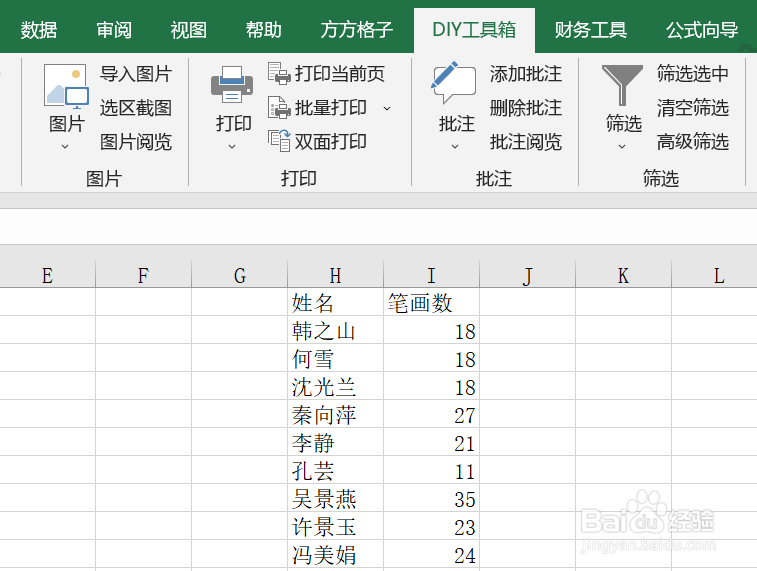Switch to the 视图 tab

pyautogui.click(x=189, y=30)
